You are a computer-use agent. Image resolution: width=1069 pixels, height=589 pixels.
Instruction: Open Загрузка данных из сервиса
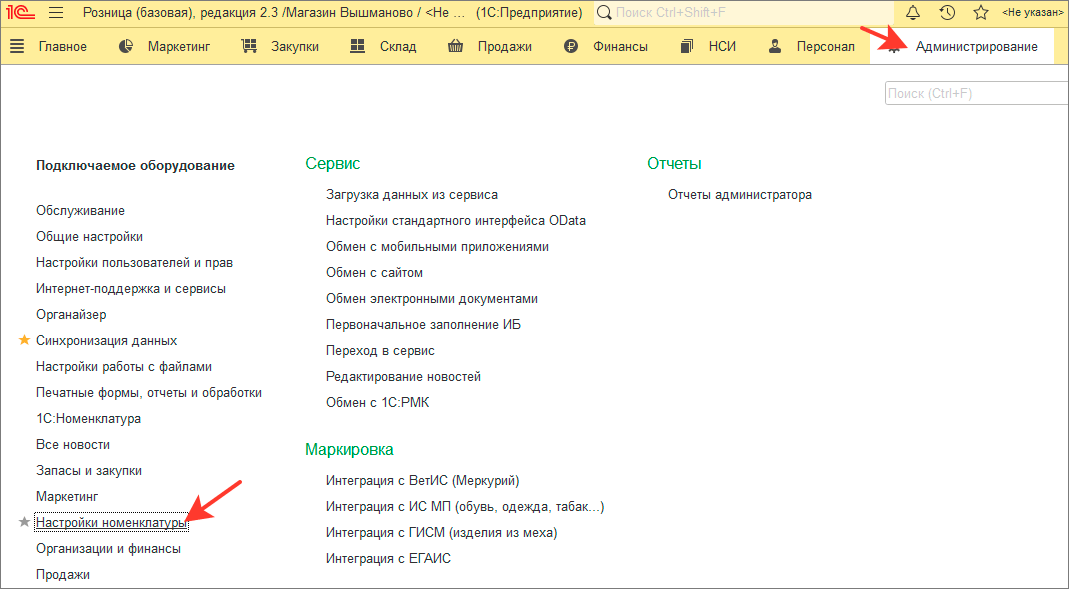[412, 194]
